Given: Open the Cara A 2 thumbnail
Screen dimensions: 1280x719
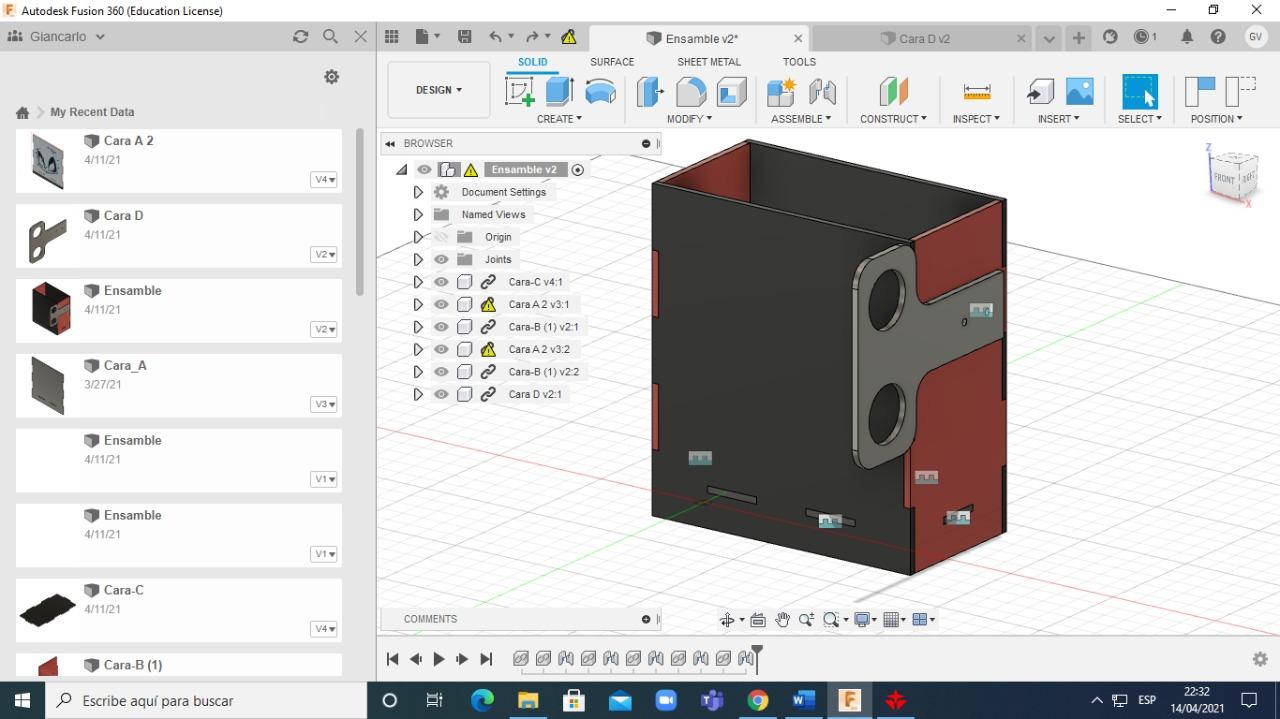Looking at the screenshot, I should pyautogui.click(x=47, y=160).
